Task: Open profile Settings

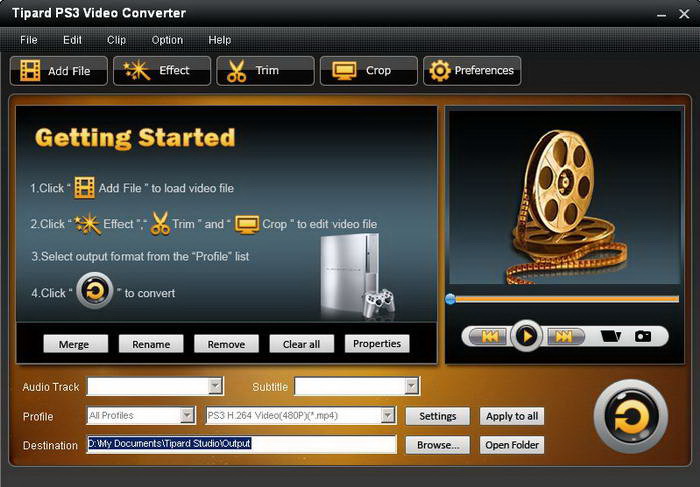Action: pyautogui.click(x=438, y=416)
